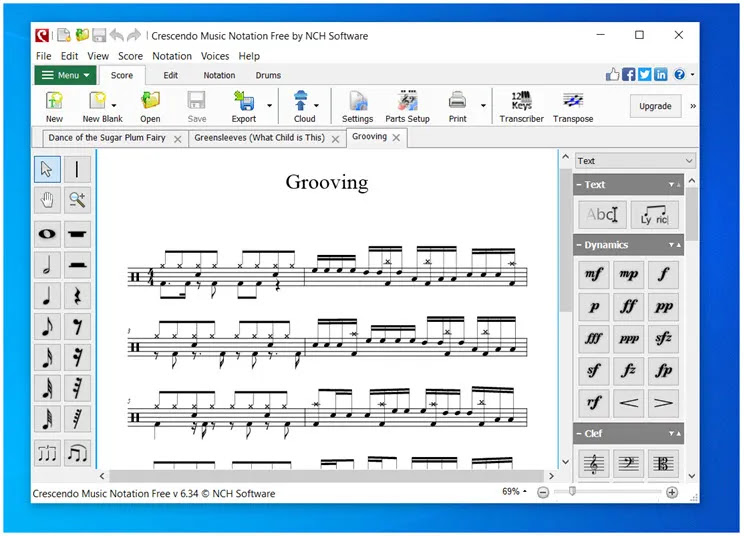Open the Settings toolbar button
The width and height of the screenshot is (744, 536).
tap(358, 107)
